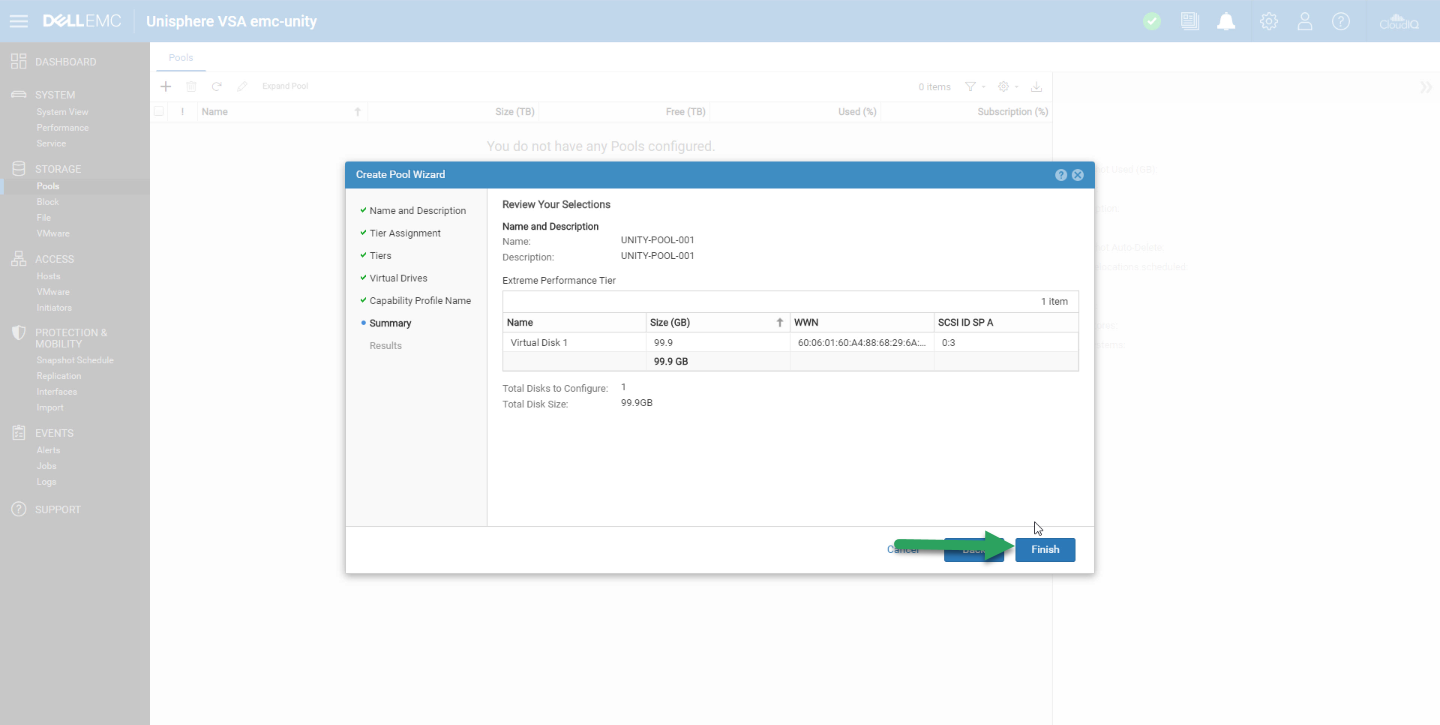This screenshot has height=725, width=1440.
Task: Click the SCSI ID SP A column header
Action: (x=1006, y=323)
